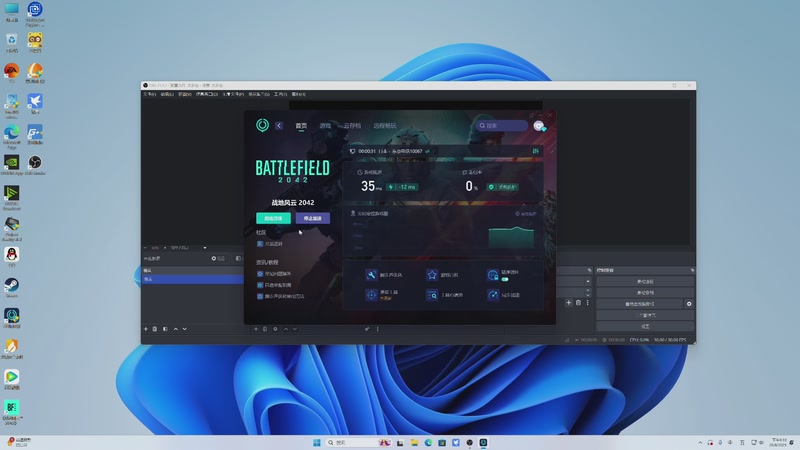Expand the OBS scene transition dropdown
Screen dimensions: 800x450
pos(588,281)
